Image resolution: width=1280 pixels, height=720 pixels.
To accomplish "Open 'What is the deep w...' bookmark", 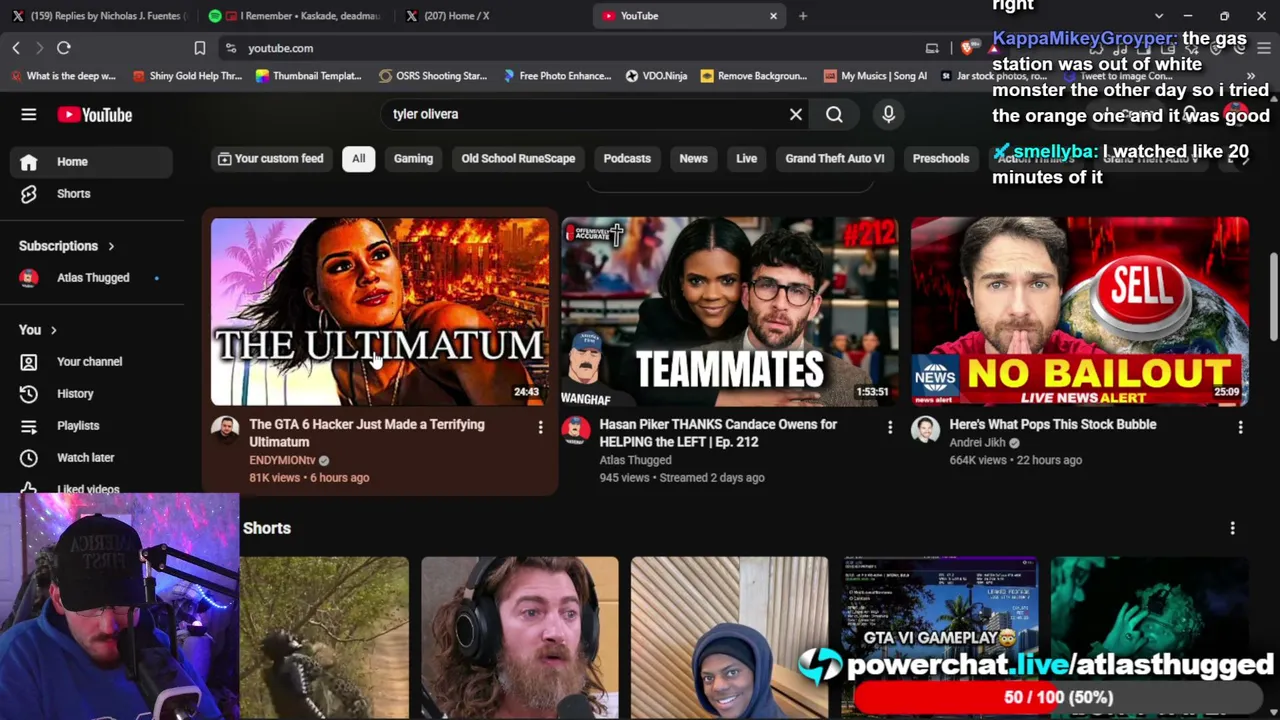I will (x=63, y=76).
